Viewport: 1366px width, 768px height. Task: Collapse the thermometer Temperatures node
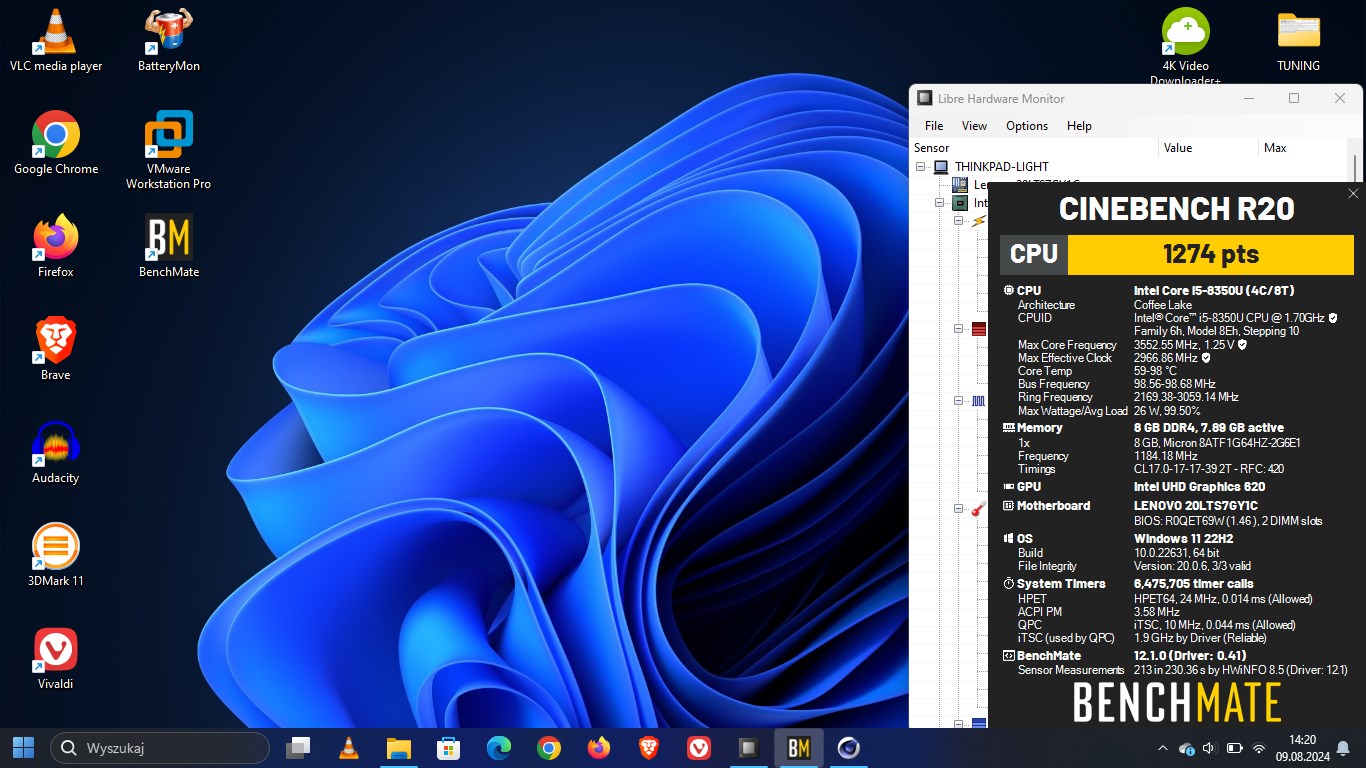pos(958,509)
